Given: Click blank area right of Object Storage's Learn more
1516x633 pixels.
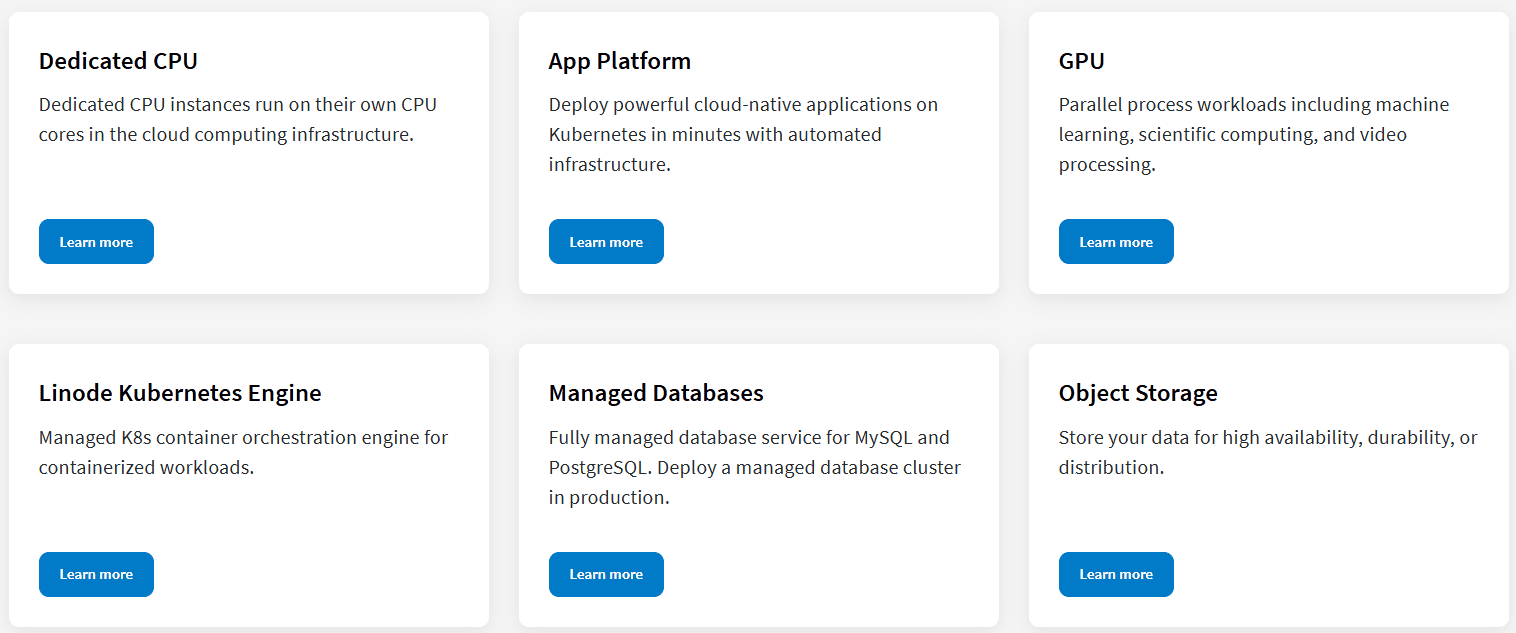Looking at the screenshot, I should click(x=1340, y=574).
